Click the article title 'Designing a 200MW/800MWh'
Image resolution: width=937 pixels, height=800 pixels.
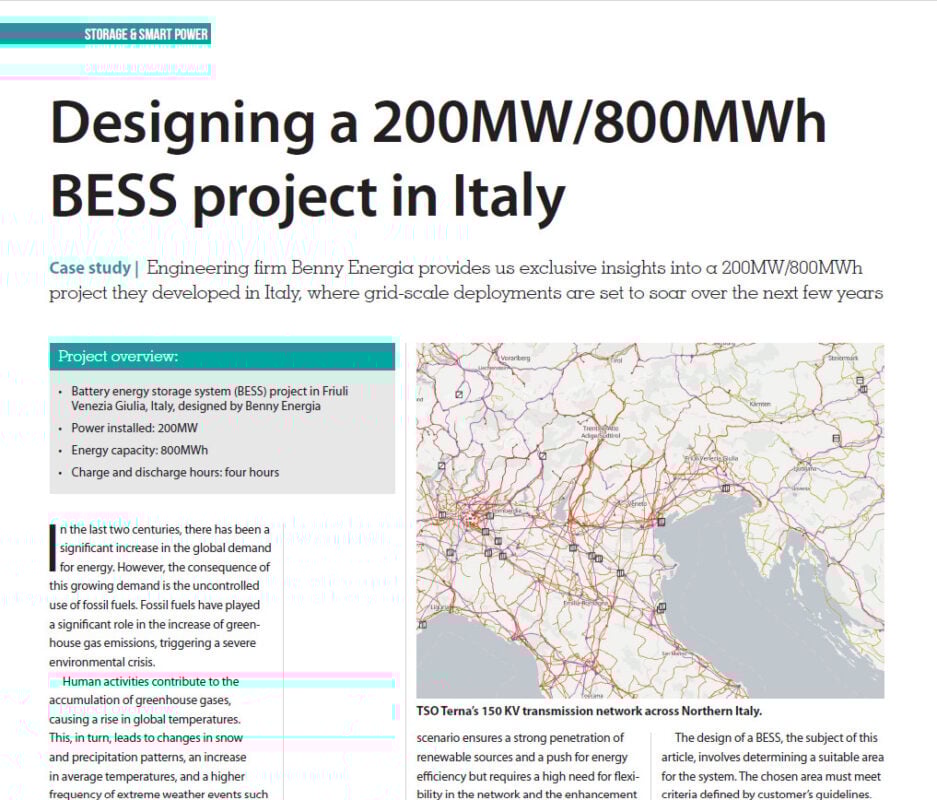(439, 124)
